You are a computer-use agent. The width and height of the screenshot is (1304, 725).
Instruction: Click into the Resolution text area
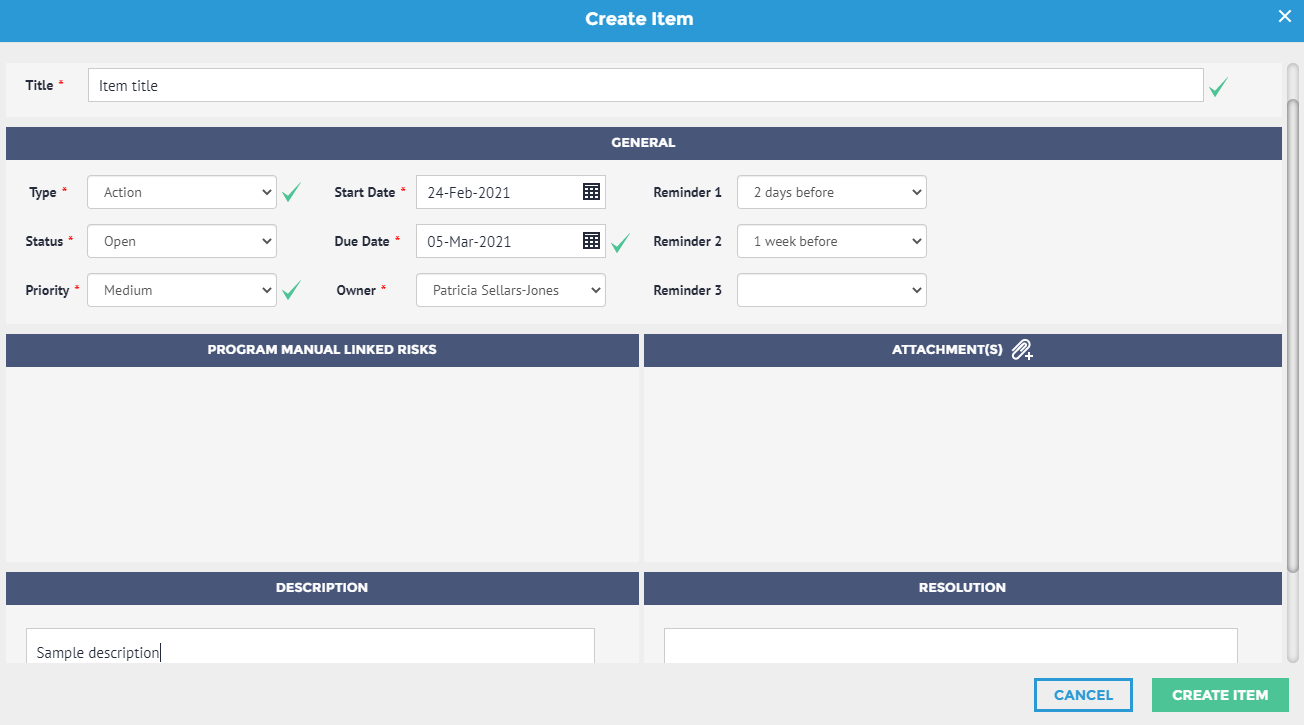pyautogui.click(x=951, y=646)
